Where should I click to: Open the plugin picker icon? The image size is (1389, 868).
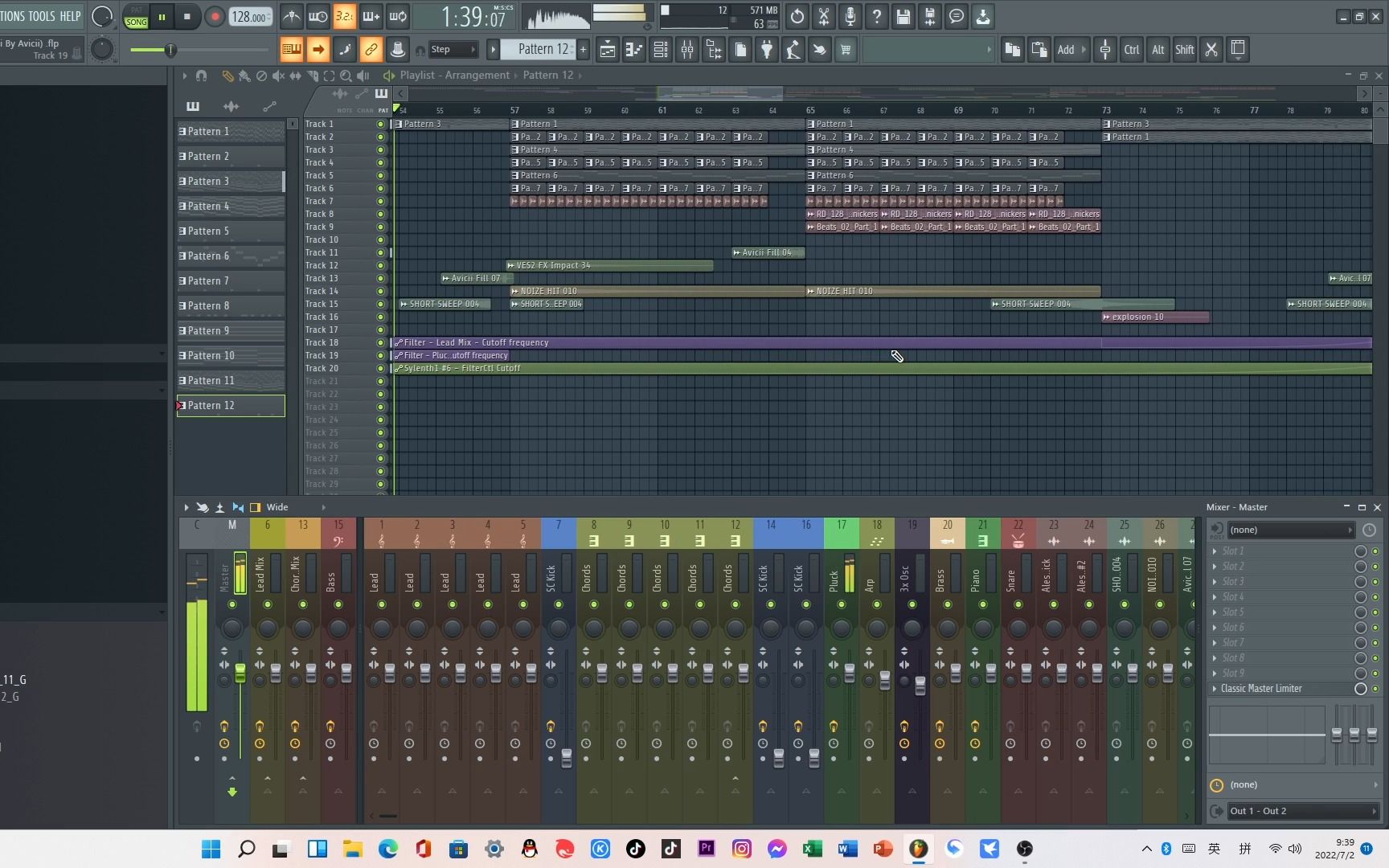[x=767, y=49]
